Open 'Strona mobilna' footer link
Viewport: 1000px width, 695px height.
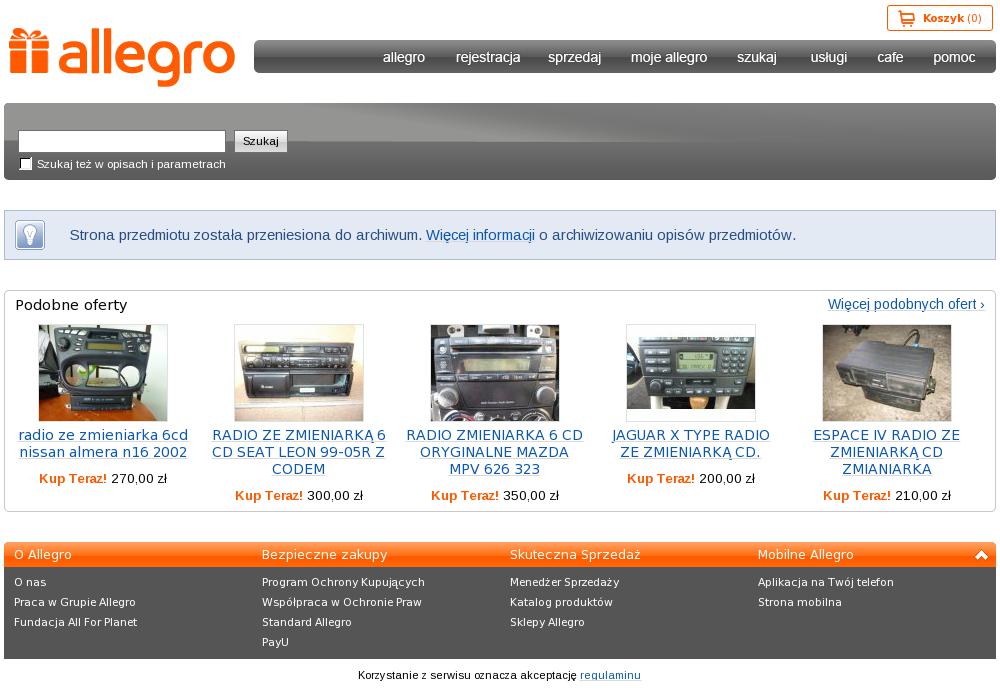coord(799,602)
